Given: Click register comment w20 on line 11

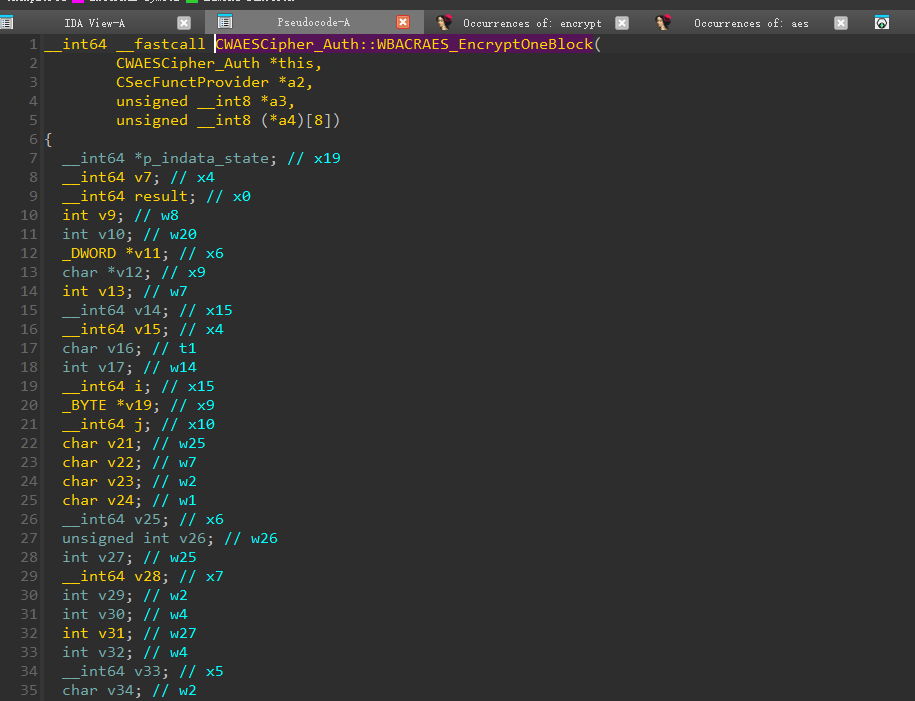Looking at the screenshot, I should (183, 234).
